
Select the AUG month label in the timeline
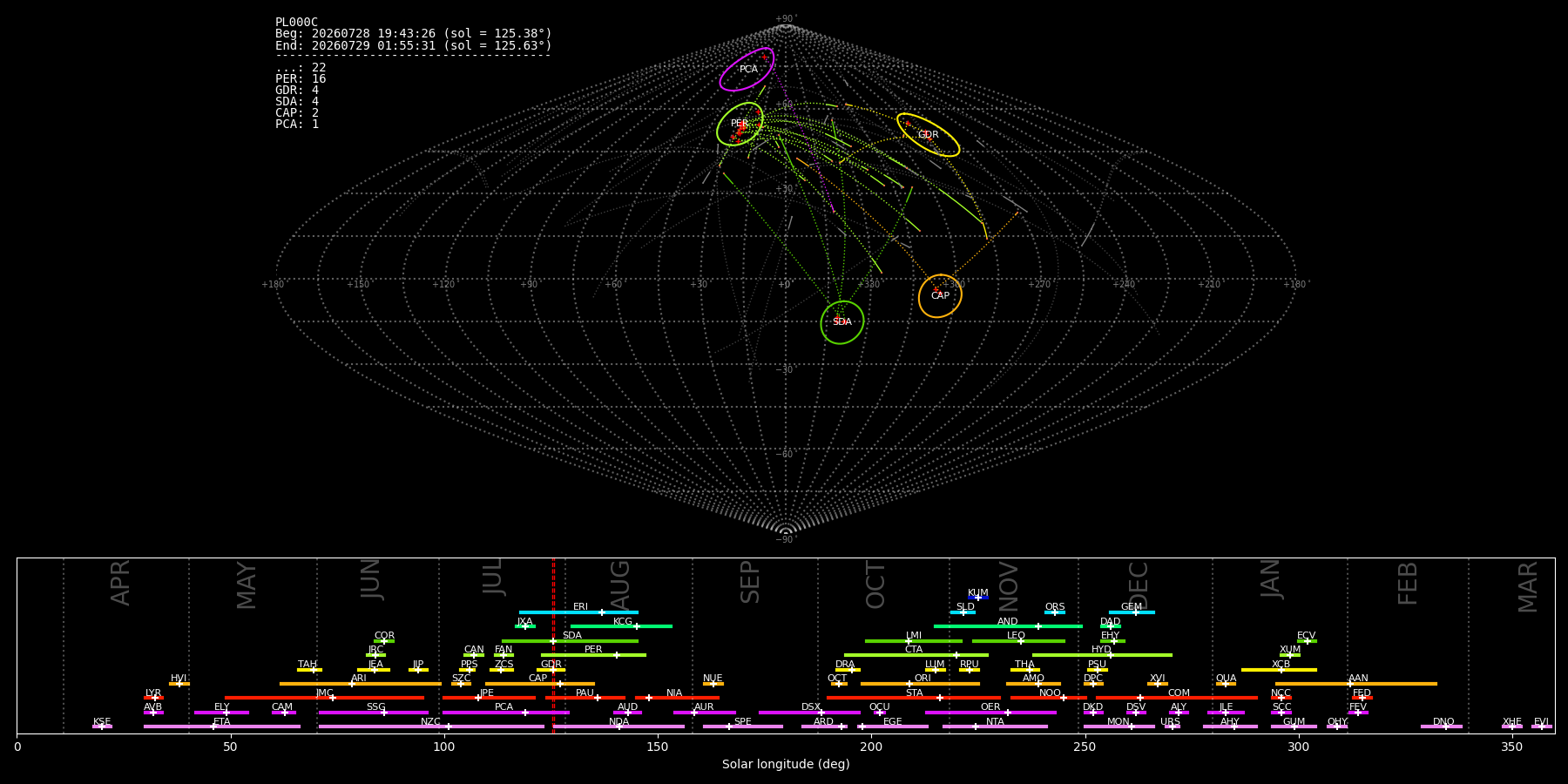[x=619, y=584]
